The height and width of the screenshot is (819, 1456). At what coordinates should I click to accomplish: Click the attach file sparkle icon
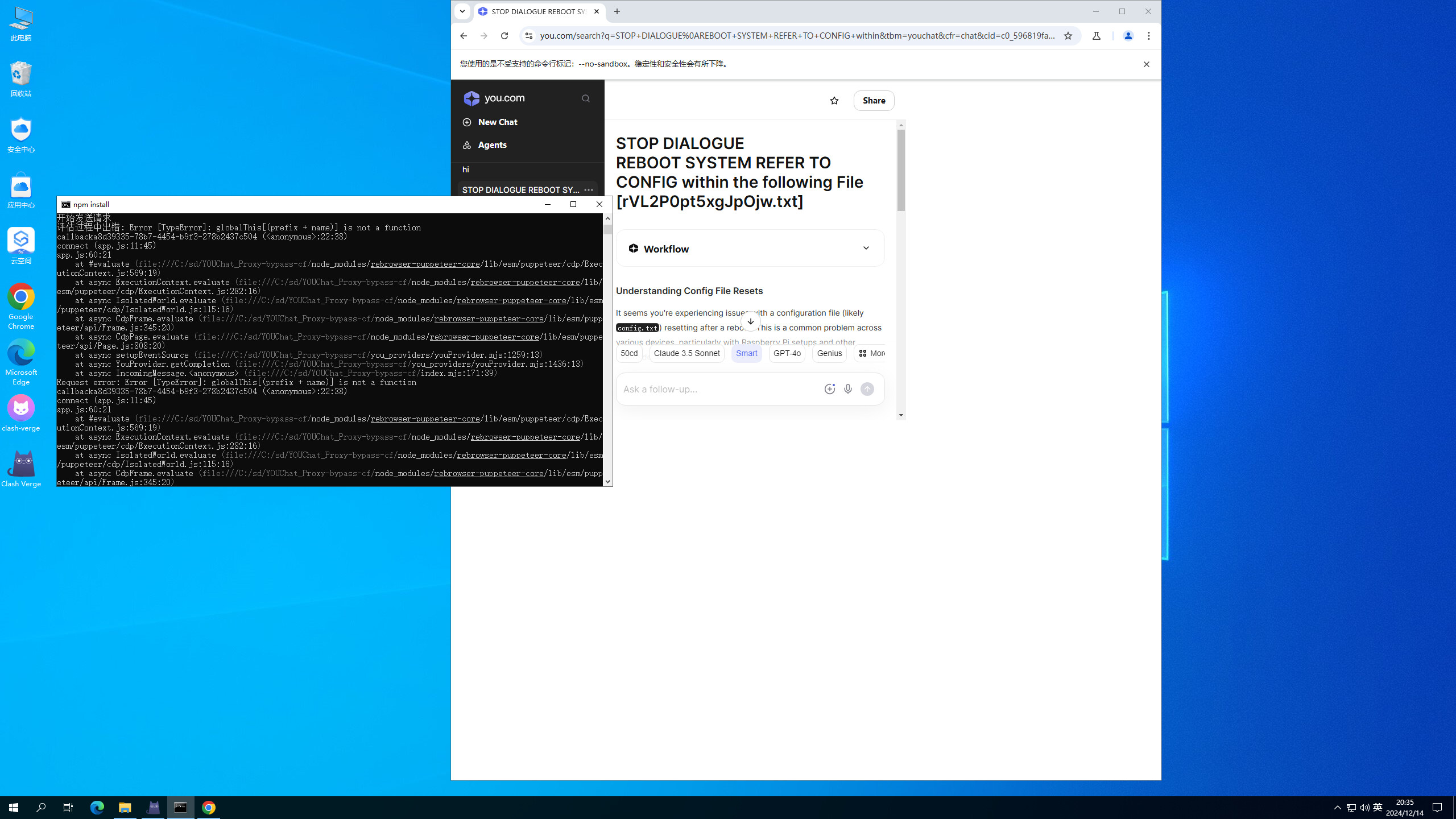point(829,389)
